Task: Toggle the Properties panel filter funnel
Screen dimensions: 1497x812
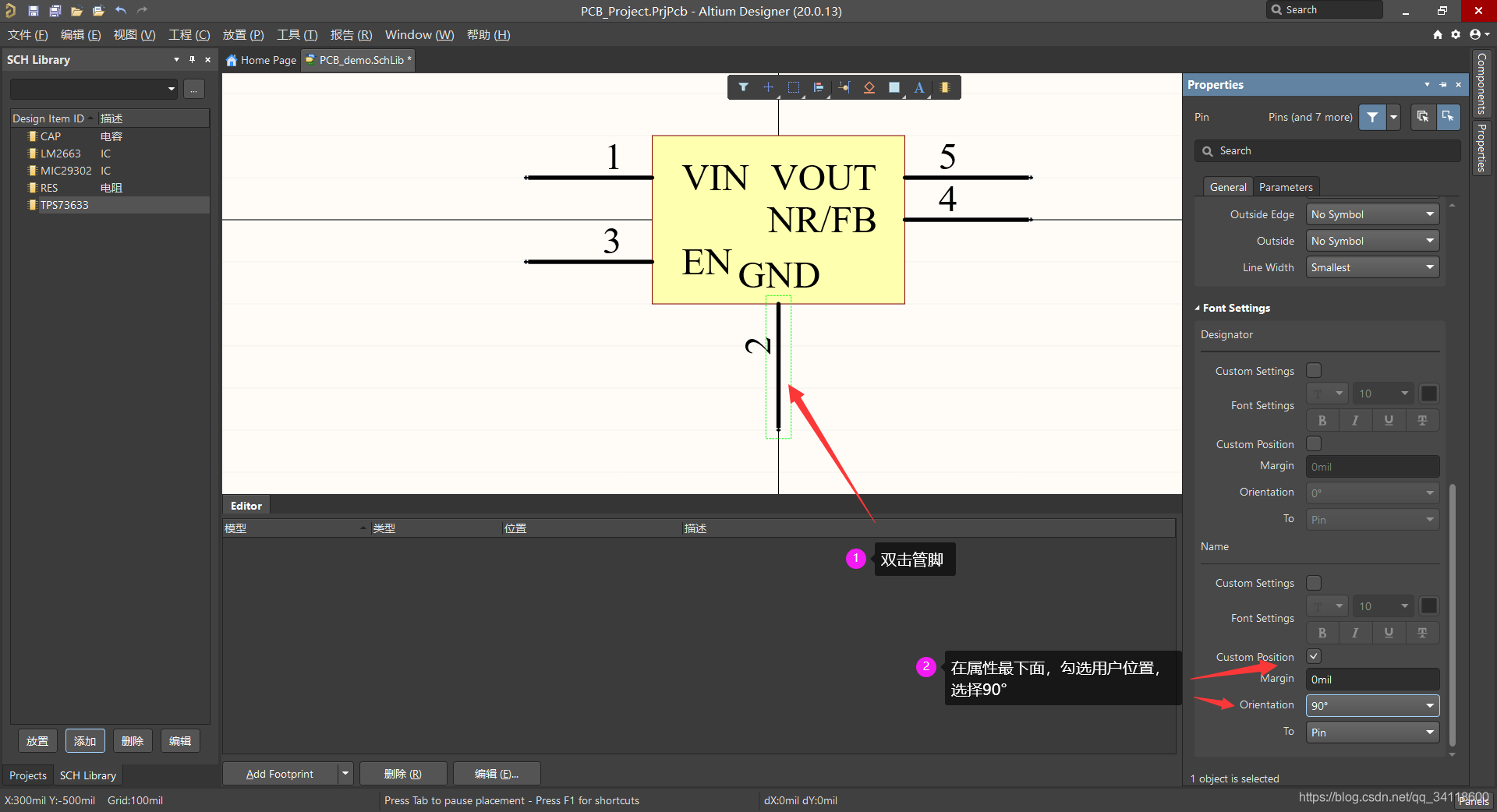Action: click(x=1372, y=117)
